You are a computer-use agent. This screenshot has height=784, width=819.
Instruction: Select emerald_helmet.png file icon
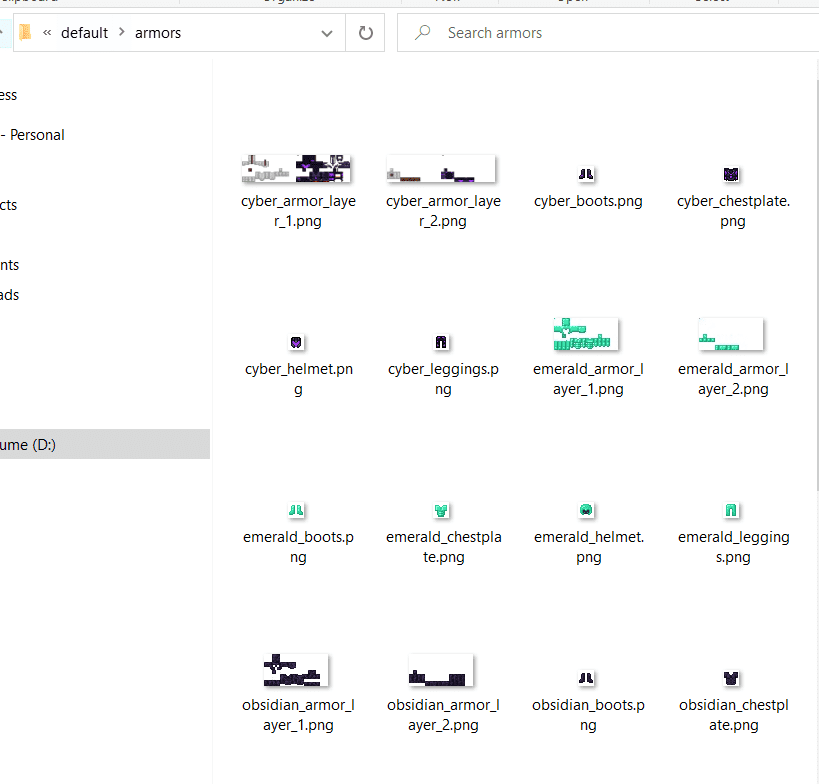(x=587, y=510)
